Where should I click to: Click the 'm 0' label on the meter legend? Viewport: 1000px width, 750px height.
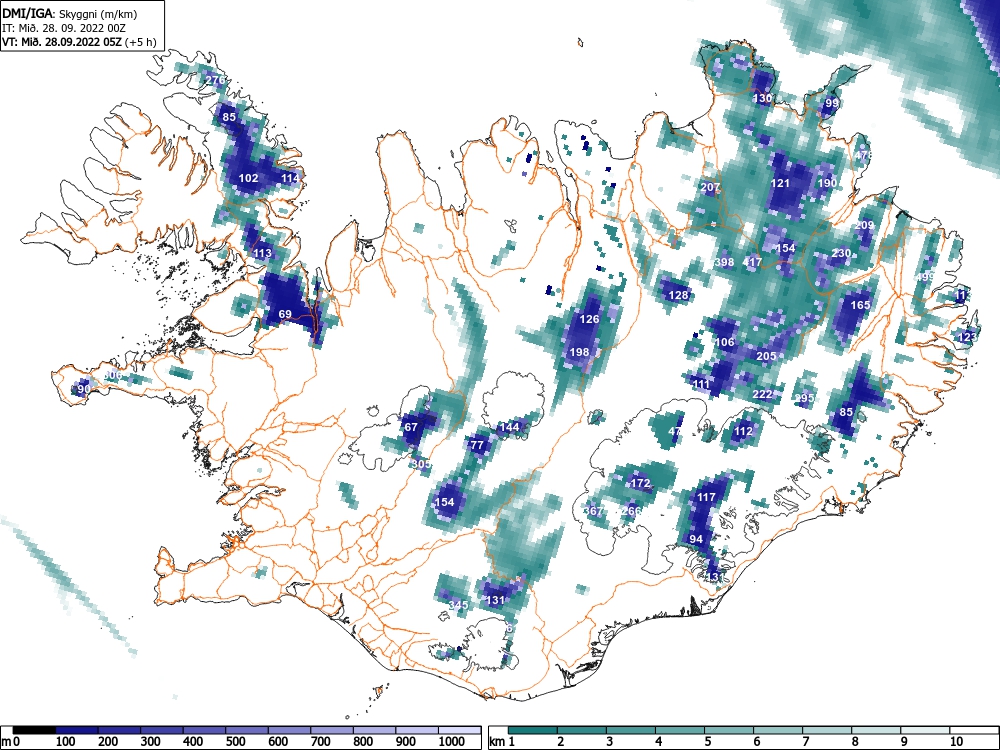(x=11, y=741)
